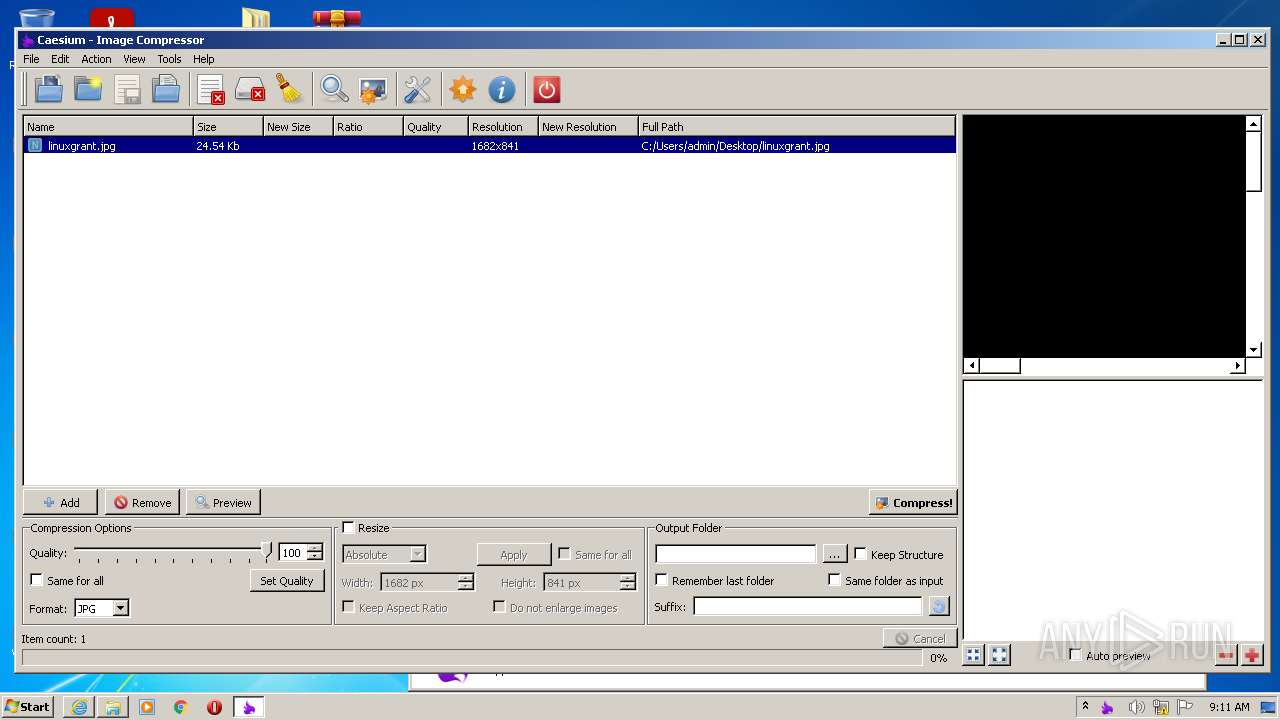Click the quality value field 100
The image size is (1280, 720).
point(292,552)
